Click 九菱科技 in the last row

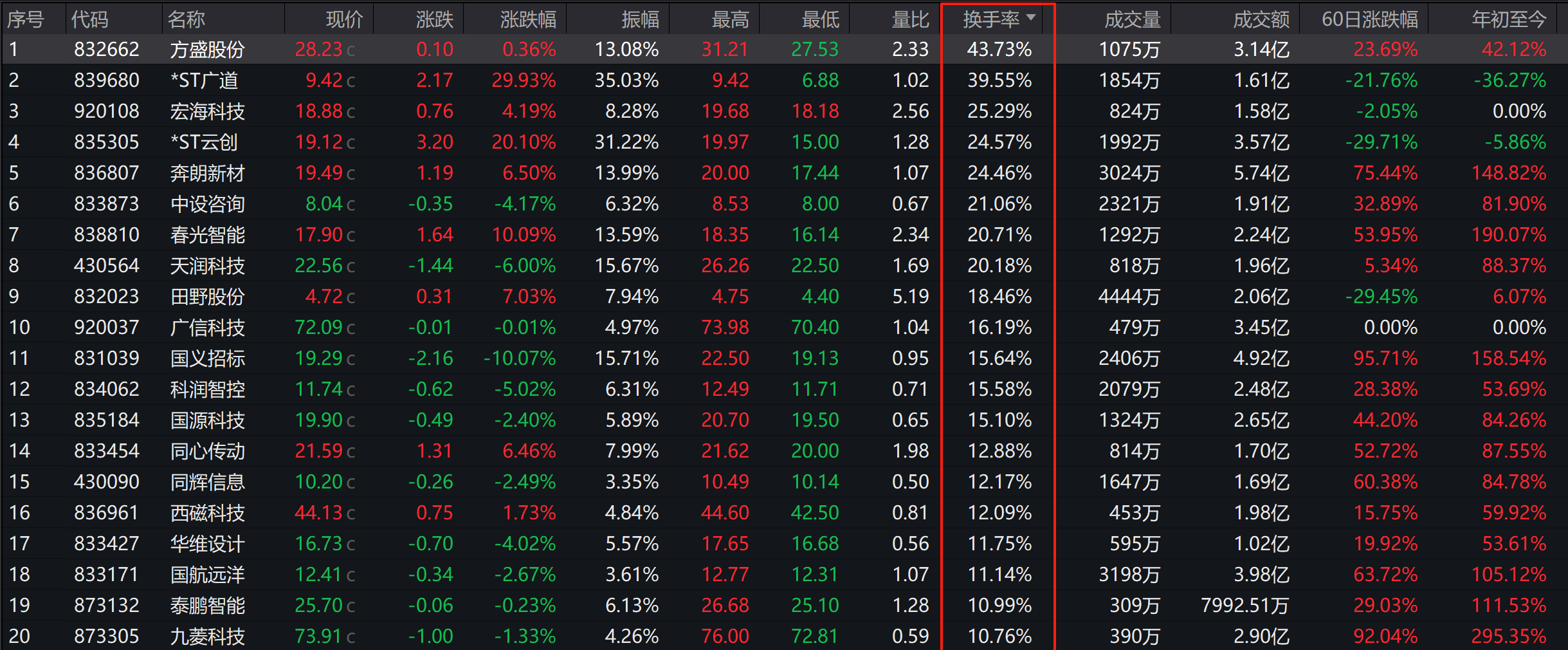click(x=207, y=636)
